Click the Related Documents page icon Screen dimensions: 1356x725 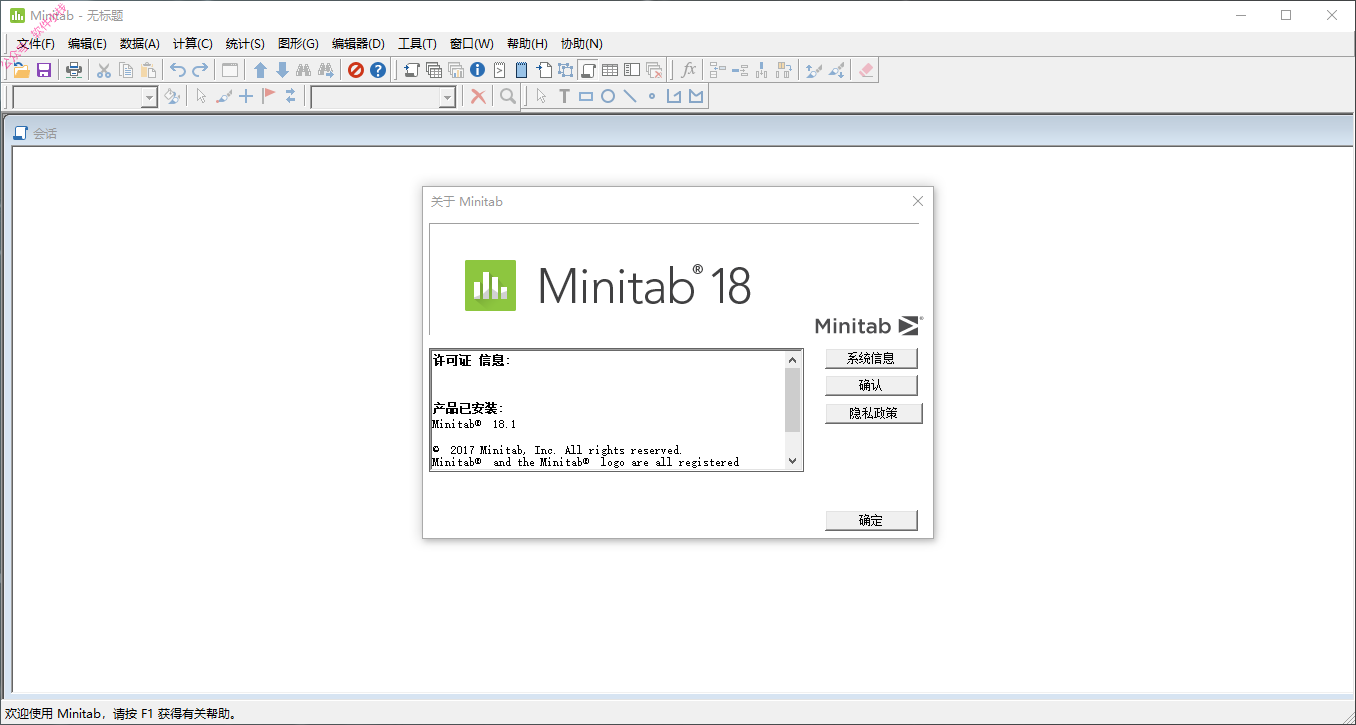click(544, 70)
